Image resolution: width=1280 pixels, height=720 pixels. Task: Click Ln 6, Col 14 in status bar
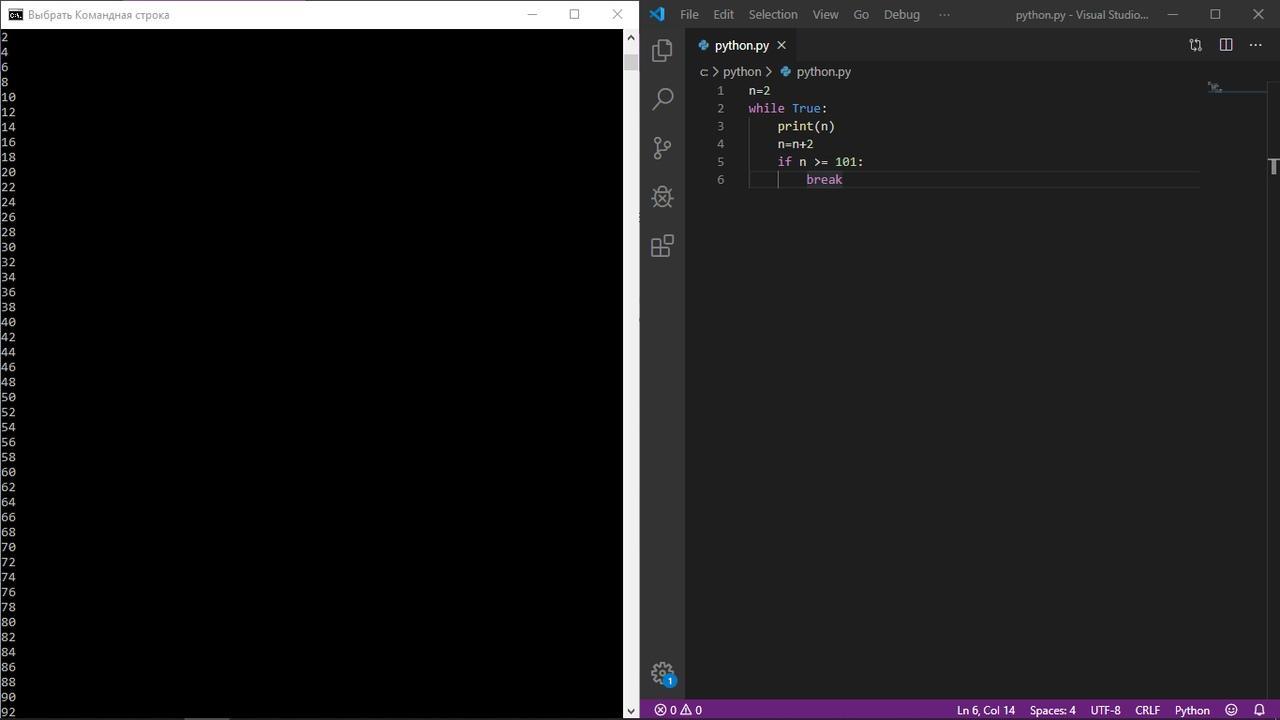coord(985,710)
